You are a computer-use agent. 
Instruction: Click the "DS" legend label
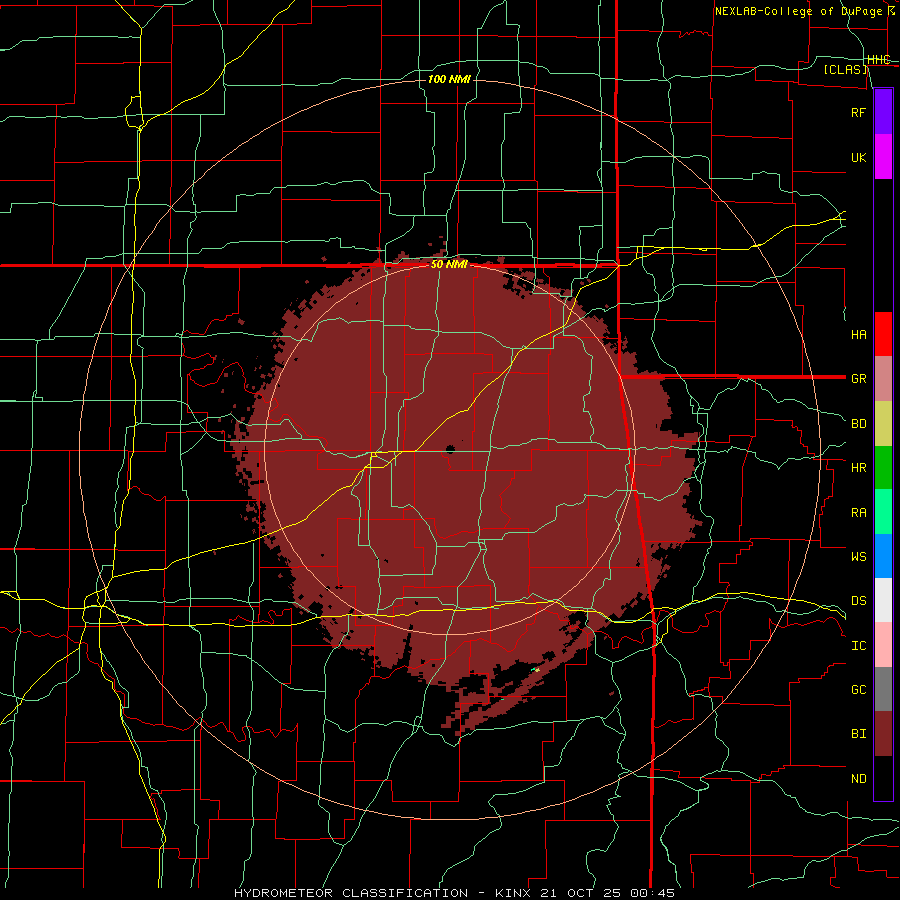[858, 600]
